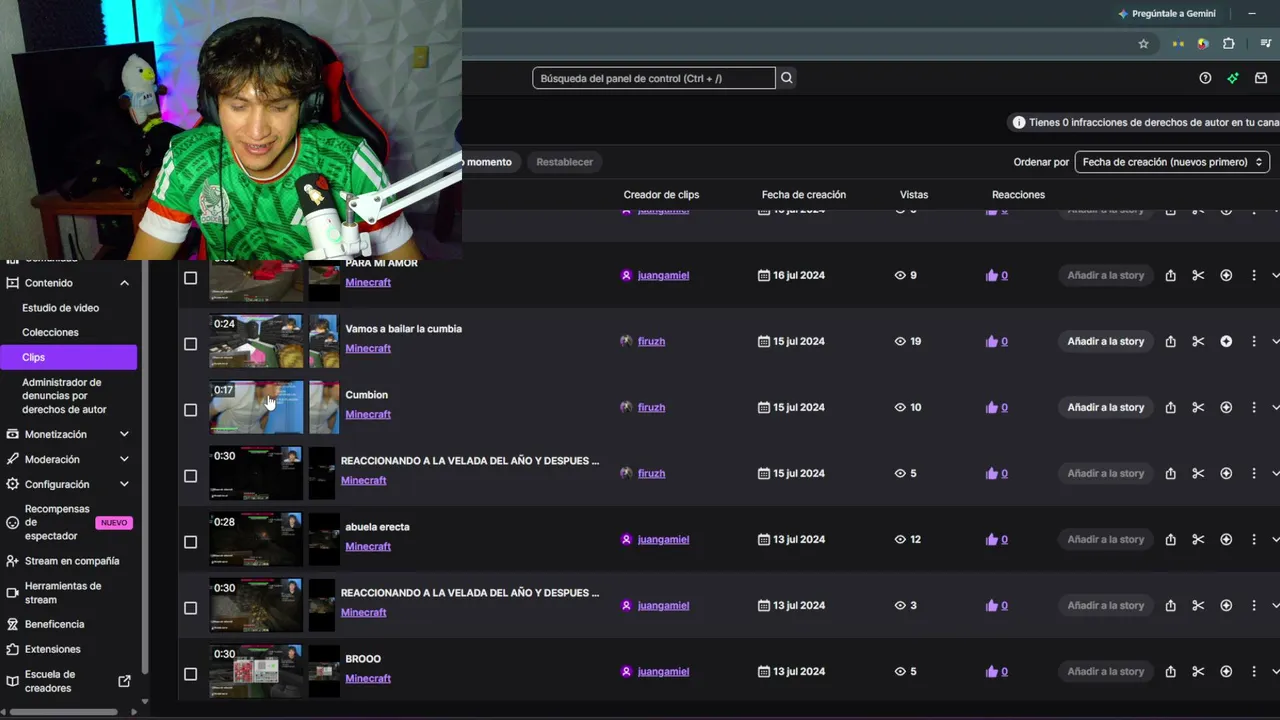Expand the Cumbion row details chevron

1275,407
